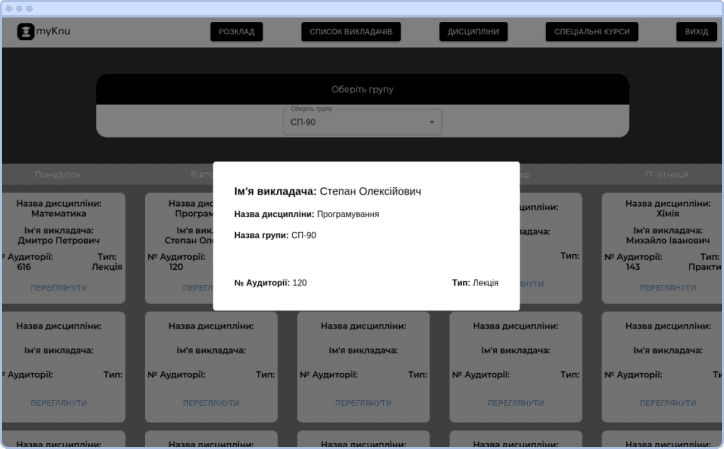724x449 pixels.
Task: Open the ДИСЦИПЛІНИ section
Action: point(473,32)
